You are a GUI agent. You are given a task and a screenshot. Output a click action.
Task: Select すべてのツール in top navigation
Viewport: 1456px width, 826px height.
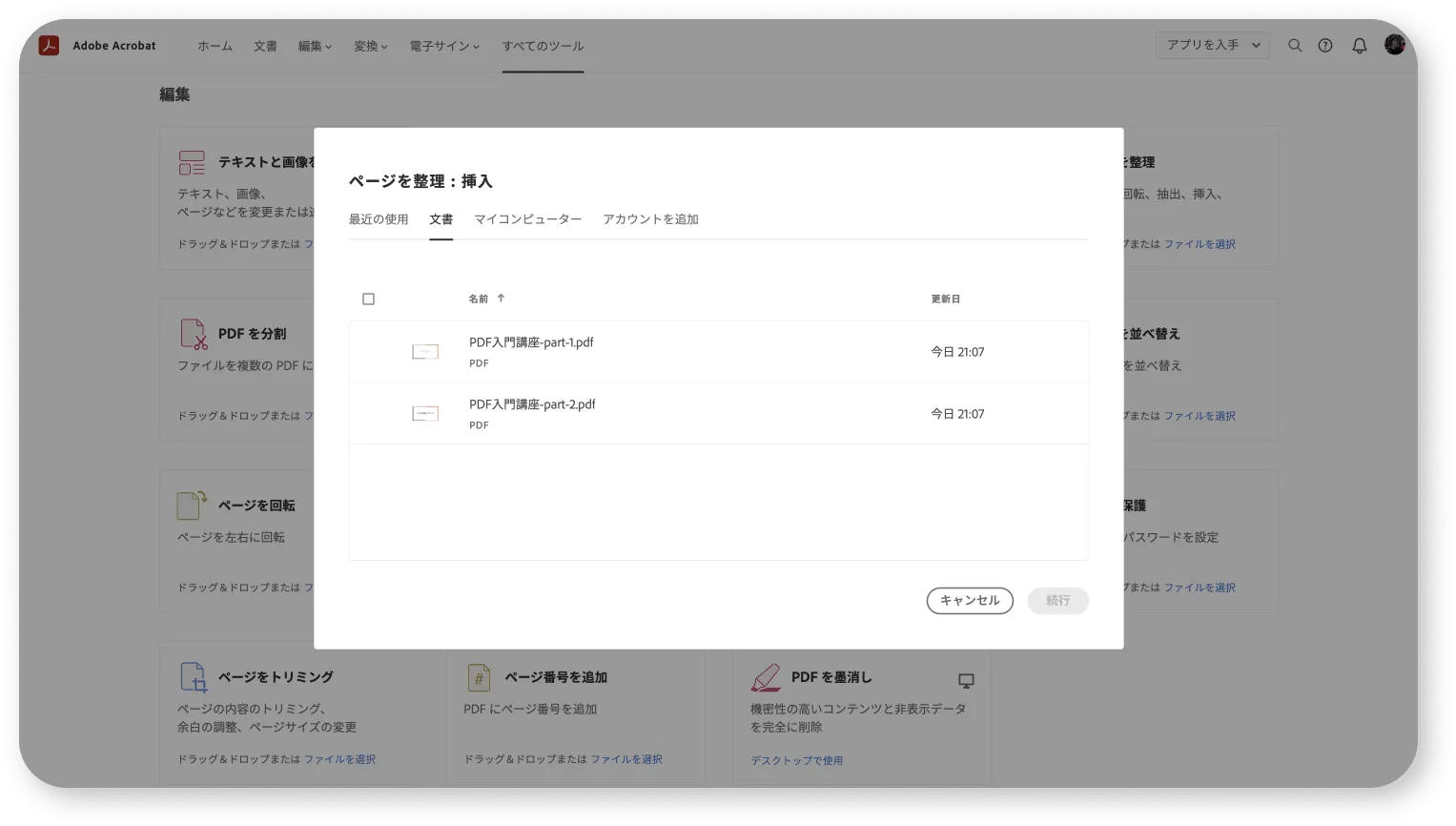[543, 46]
